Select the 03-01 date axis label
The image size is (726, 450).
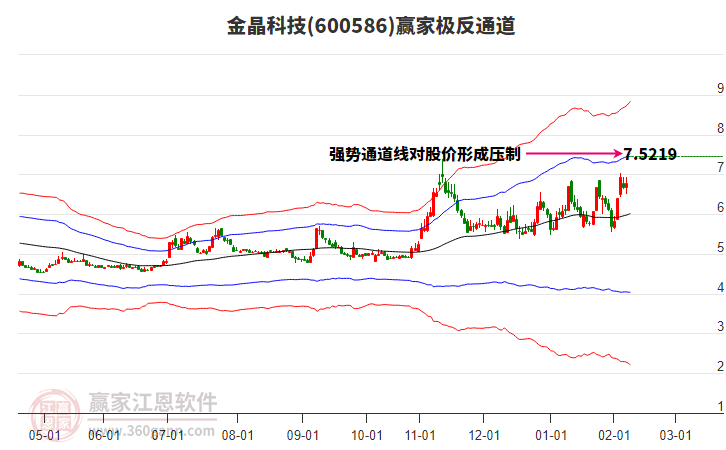tap(676, 435)
